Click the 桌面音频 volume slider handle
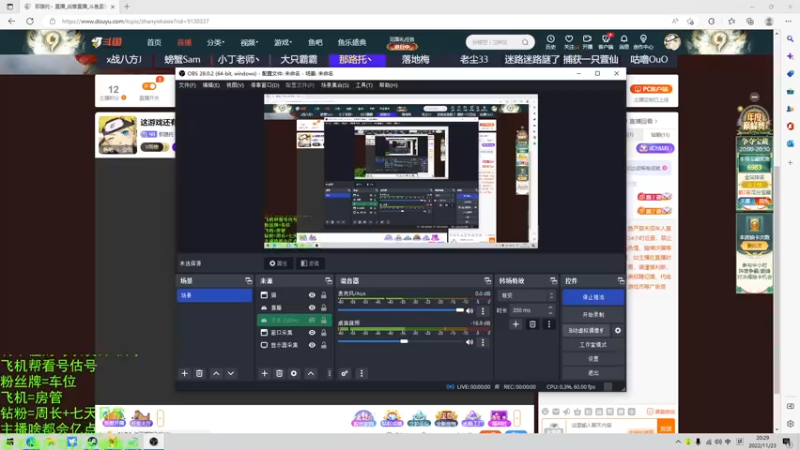The image size is (800, 450). click(x=404, y=341)
